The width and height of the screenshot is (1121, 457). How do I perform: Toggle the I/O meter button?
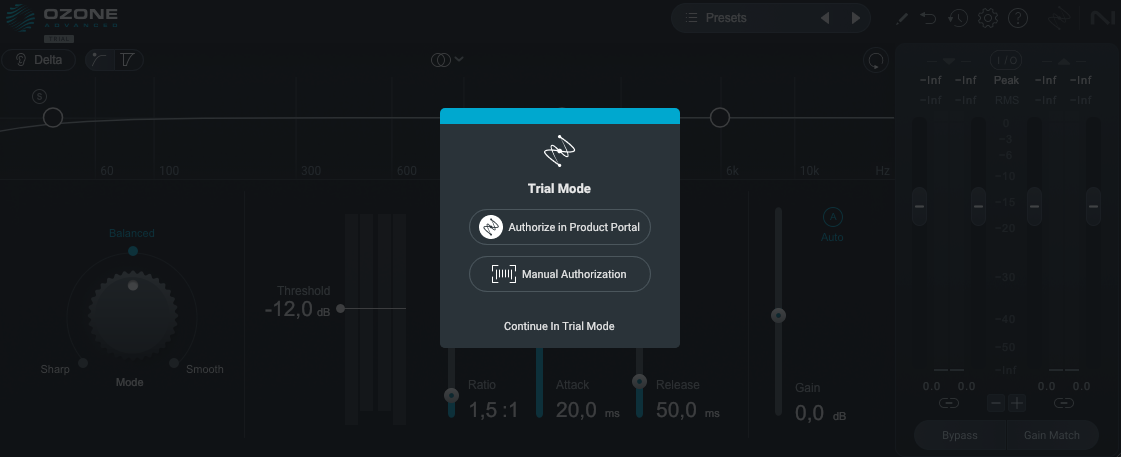point(1006,60)
